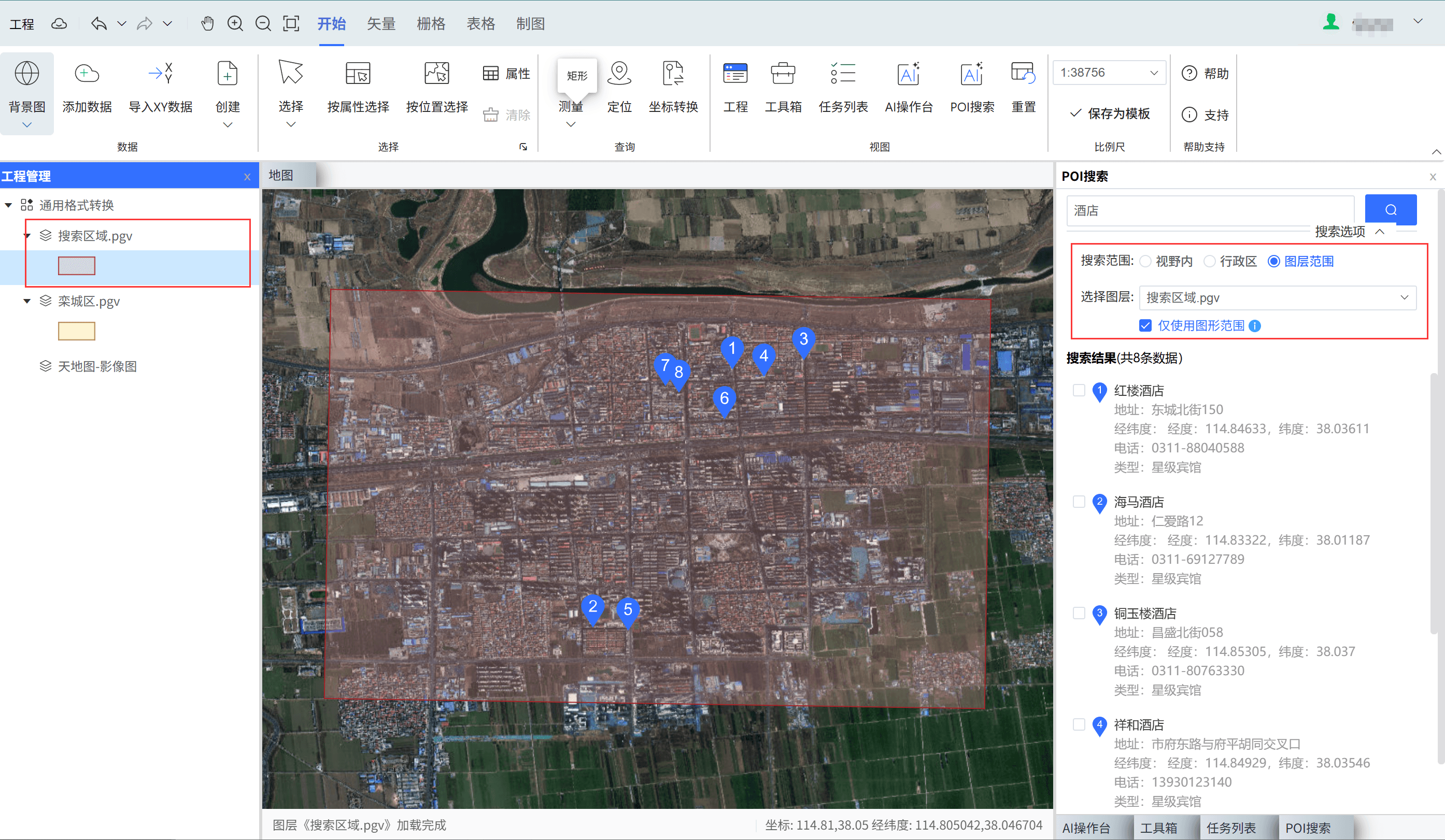Select the 行政区 radio option
Image resolution: width=1445 pixels, height=840 pixels.
click(1209, 262)
